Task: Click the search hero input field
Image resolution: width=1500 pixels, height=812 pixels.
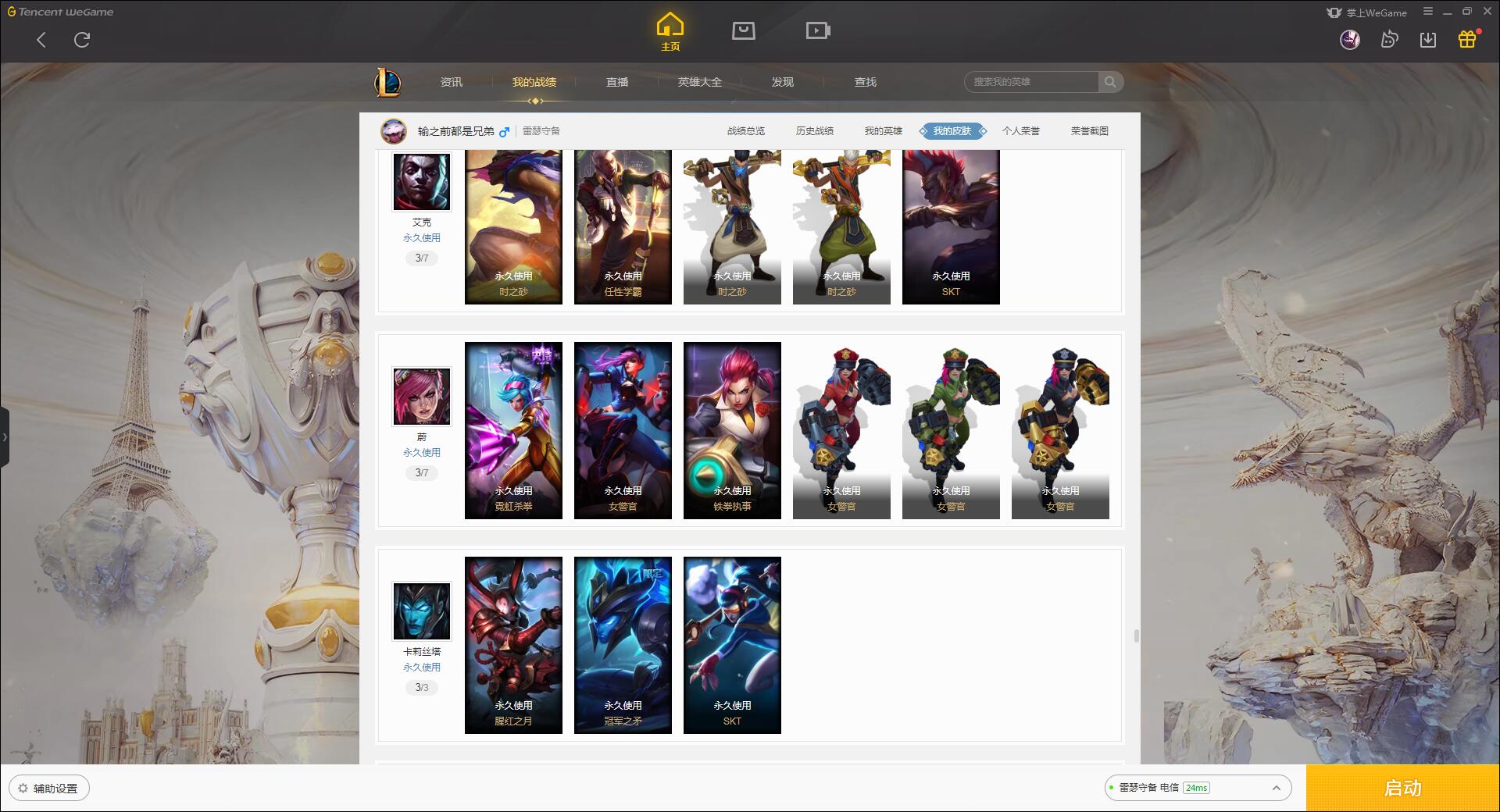Action: pyautogui.click(x=1031, y=82)
